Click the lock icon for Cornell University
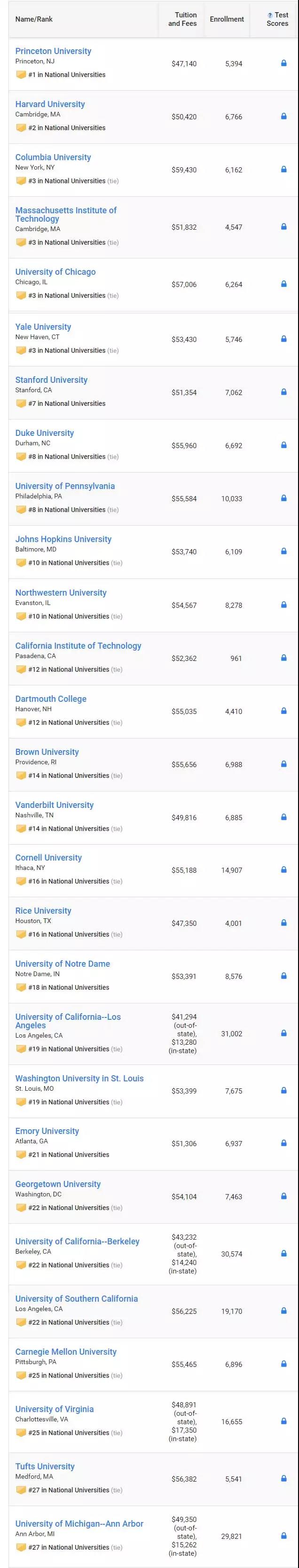The image size is (299, 1568). click(284, 870)
